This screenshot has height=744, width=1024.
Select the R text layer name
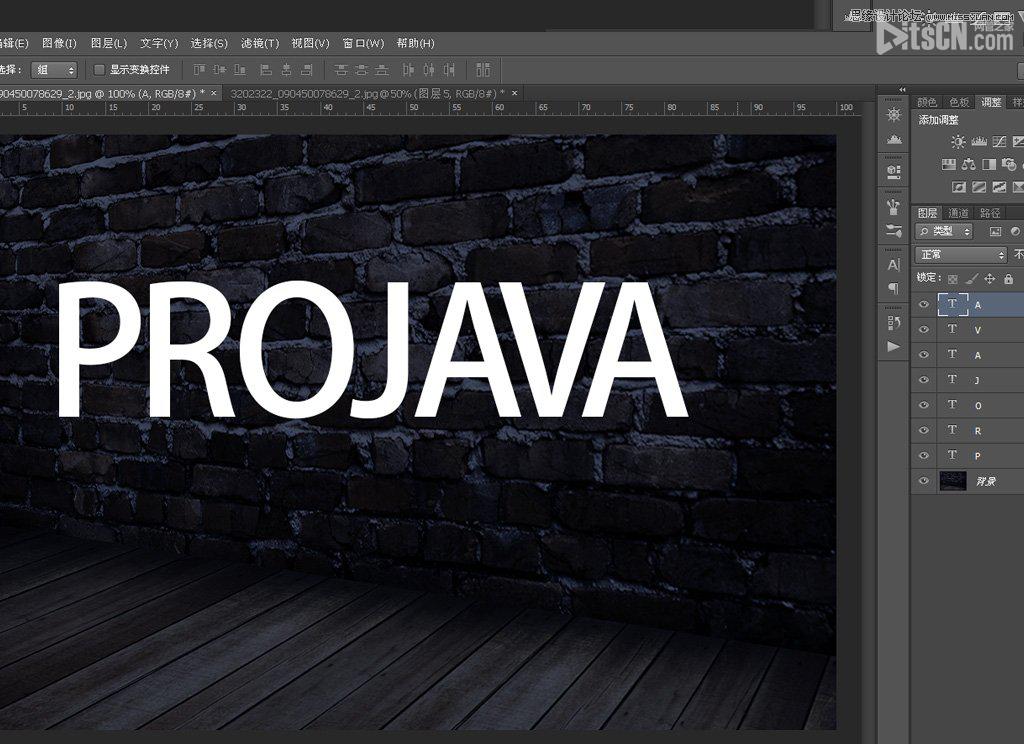click(978, 431)
